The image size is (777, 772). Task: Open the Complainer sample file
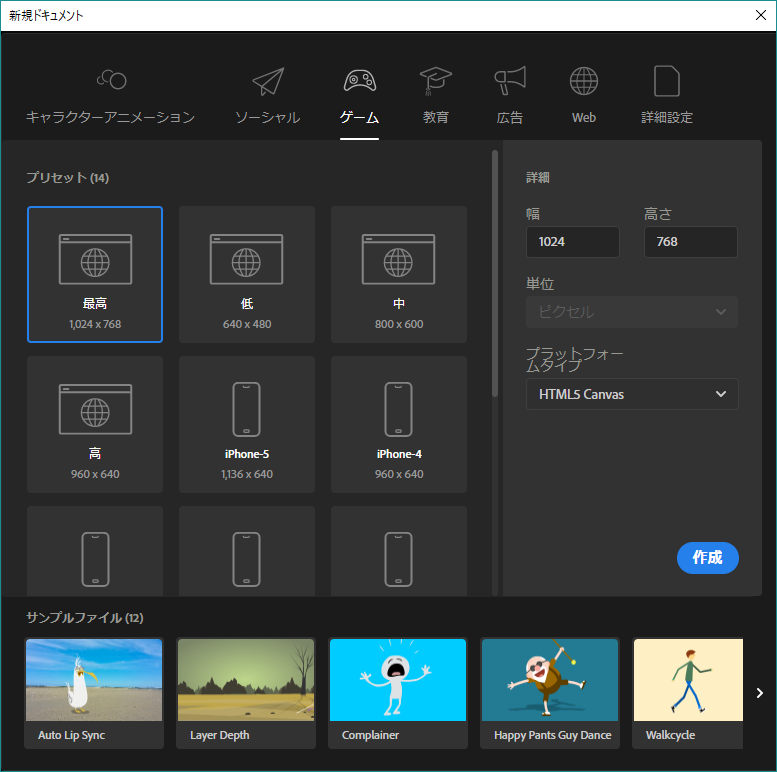[398, 693]
